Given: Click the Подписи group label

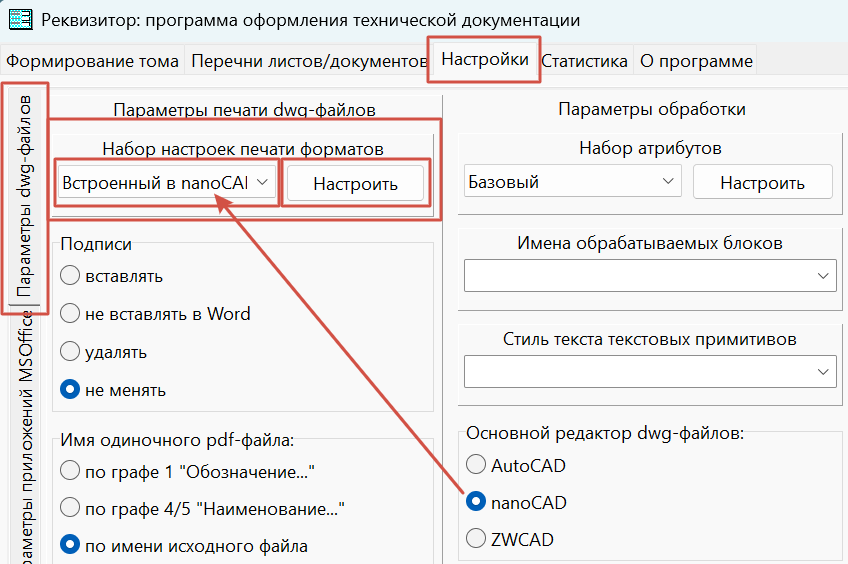Looking at the screenshot, I should (x=96, y=243).
